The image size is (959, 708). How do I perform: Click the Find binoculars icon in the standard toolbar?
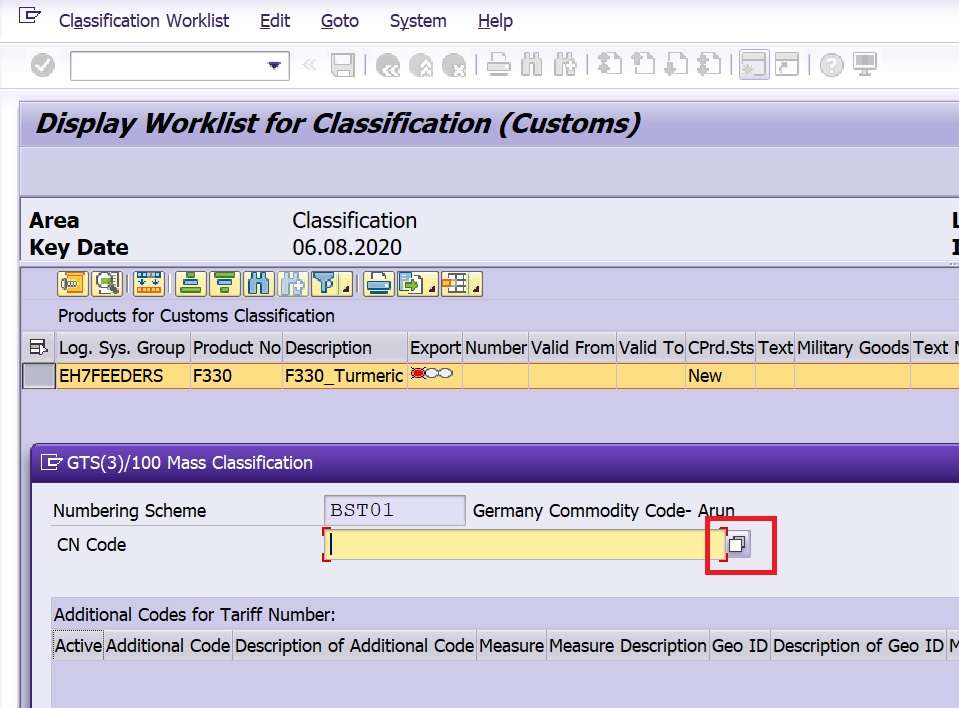[x=531, y=65]
